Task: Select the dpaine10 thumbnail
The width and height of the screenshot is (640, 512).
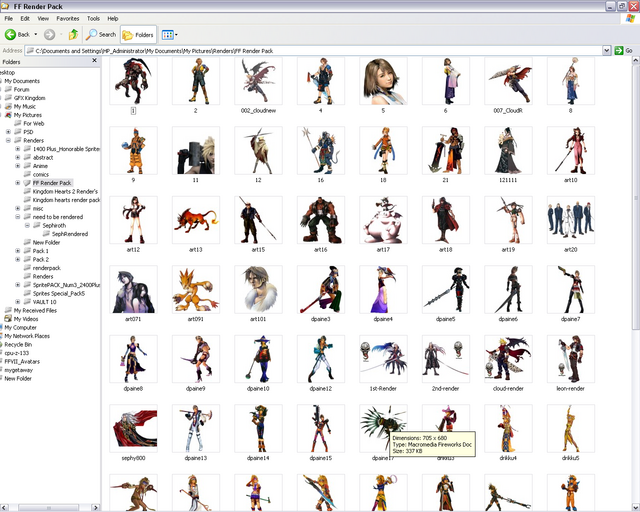Action: (258, 359)
